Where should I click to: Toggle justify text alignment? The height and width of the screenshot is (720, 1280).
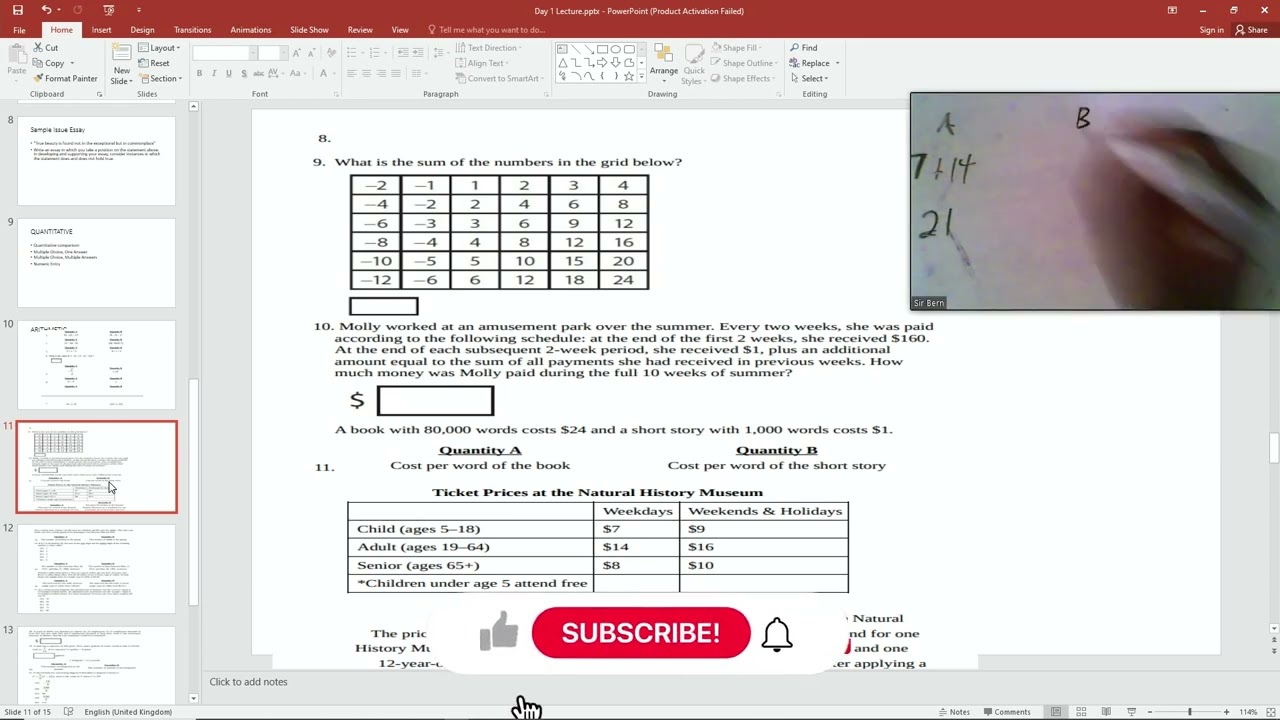(397, 74)
